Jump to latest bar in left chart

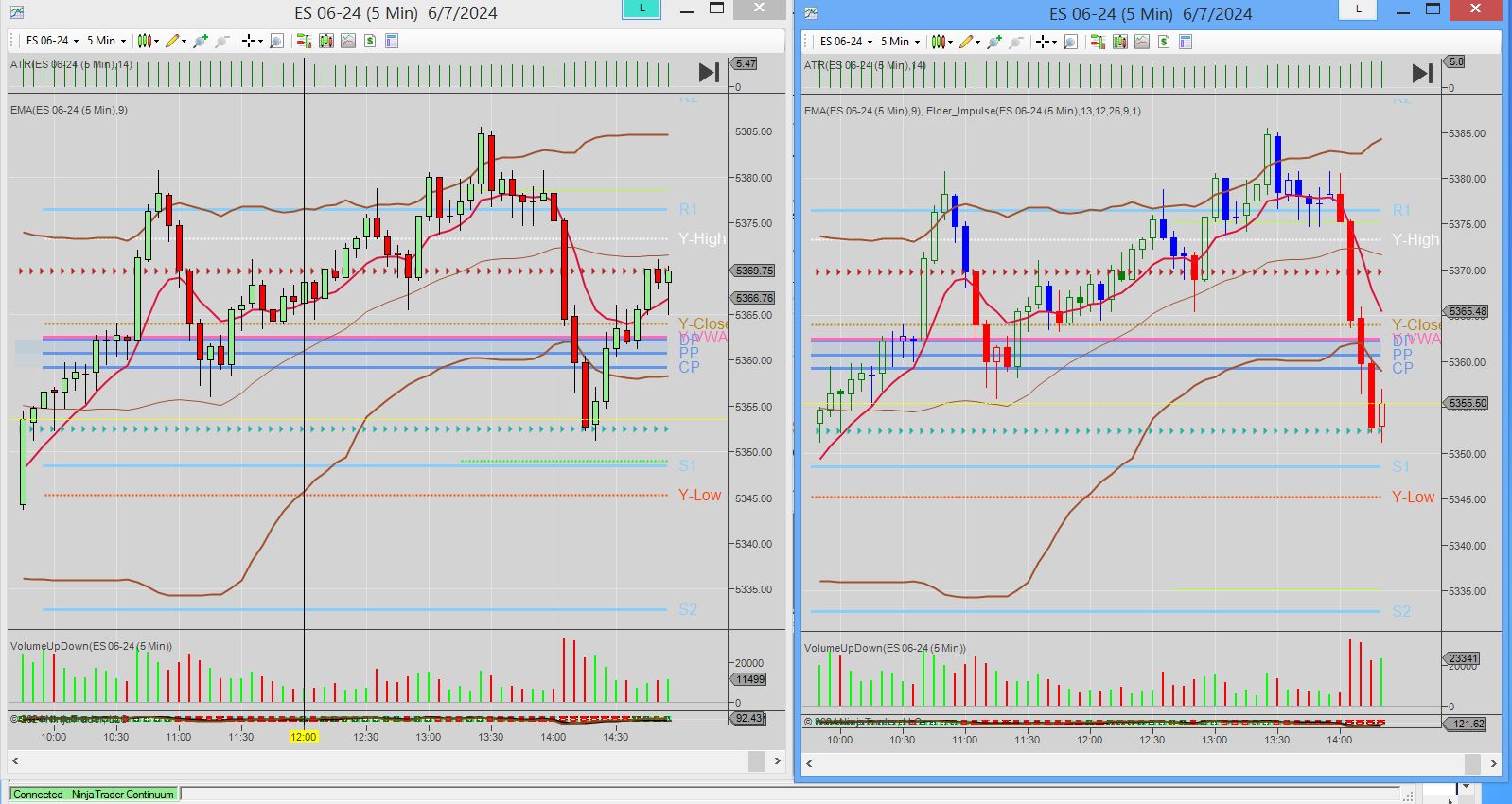pos(709,72)
